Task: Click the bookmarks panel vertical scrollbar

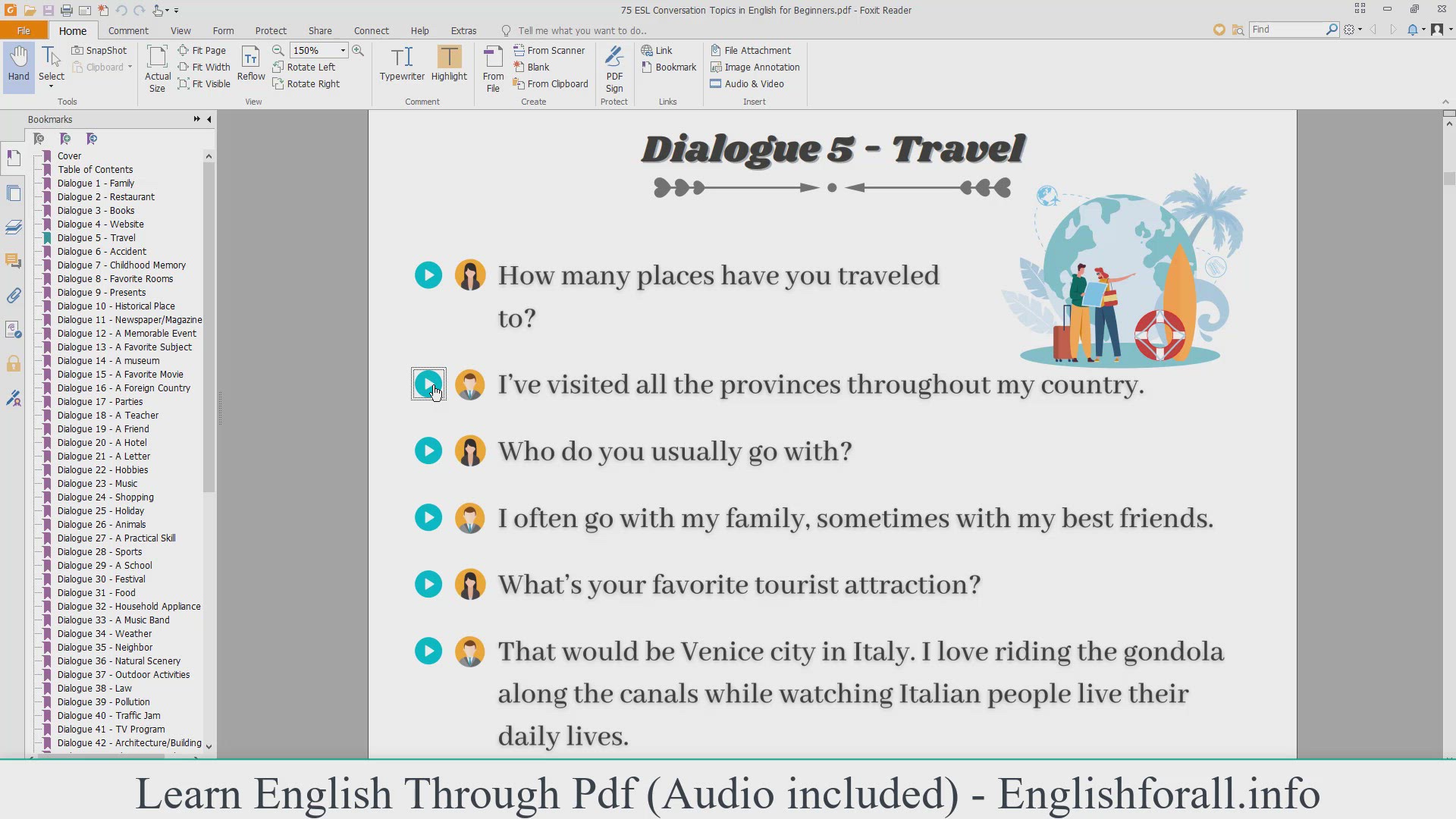Action: (x=209, y=326)
